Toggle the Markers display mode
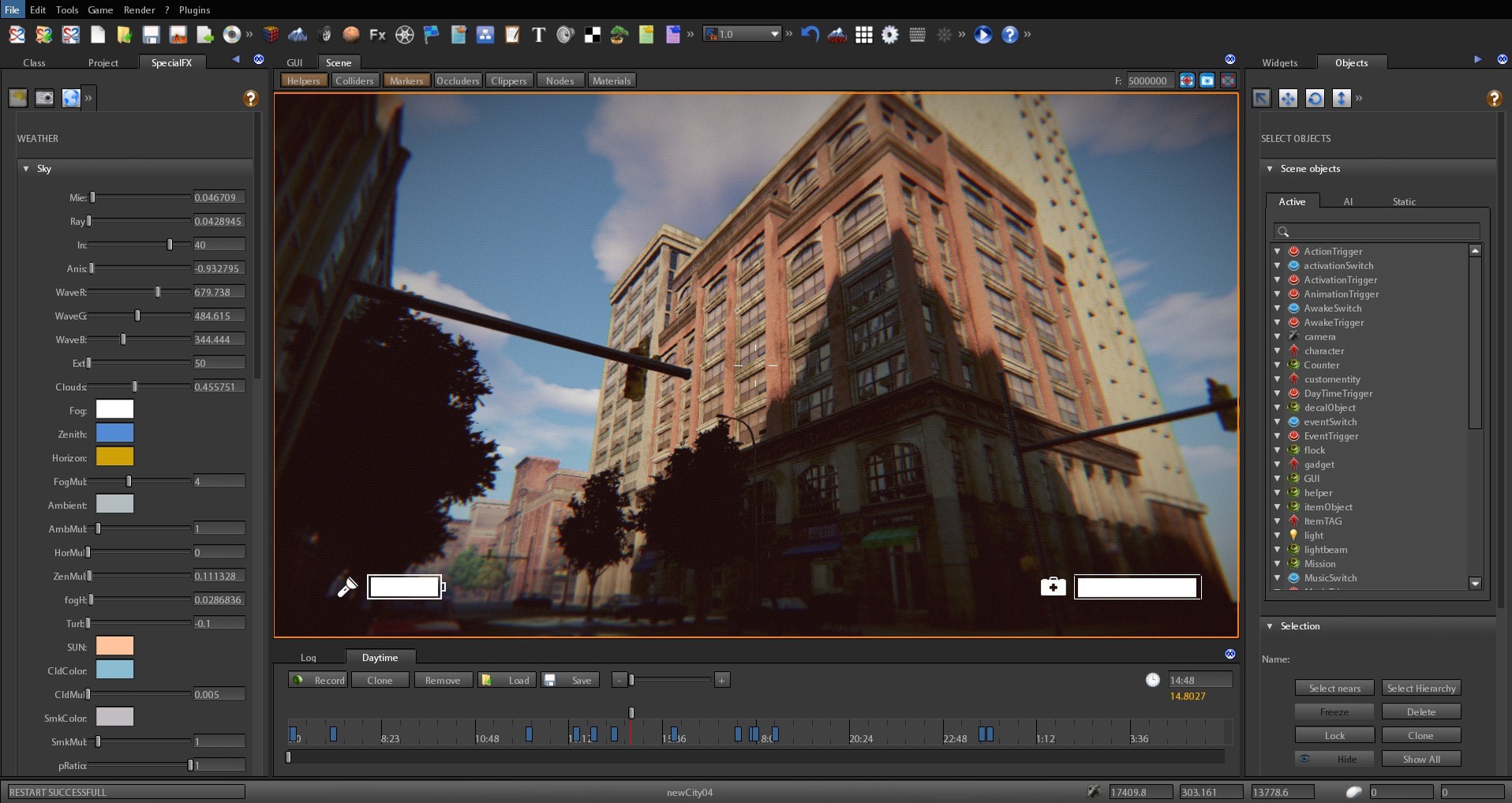This screenshot has height=803, width=1512. coord(406,80)
